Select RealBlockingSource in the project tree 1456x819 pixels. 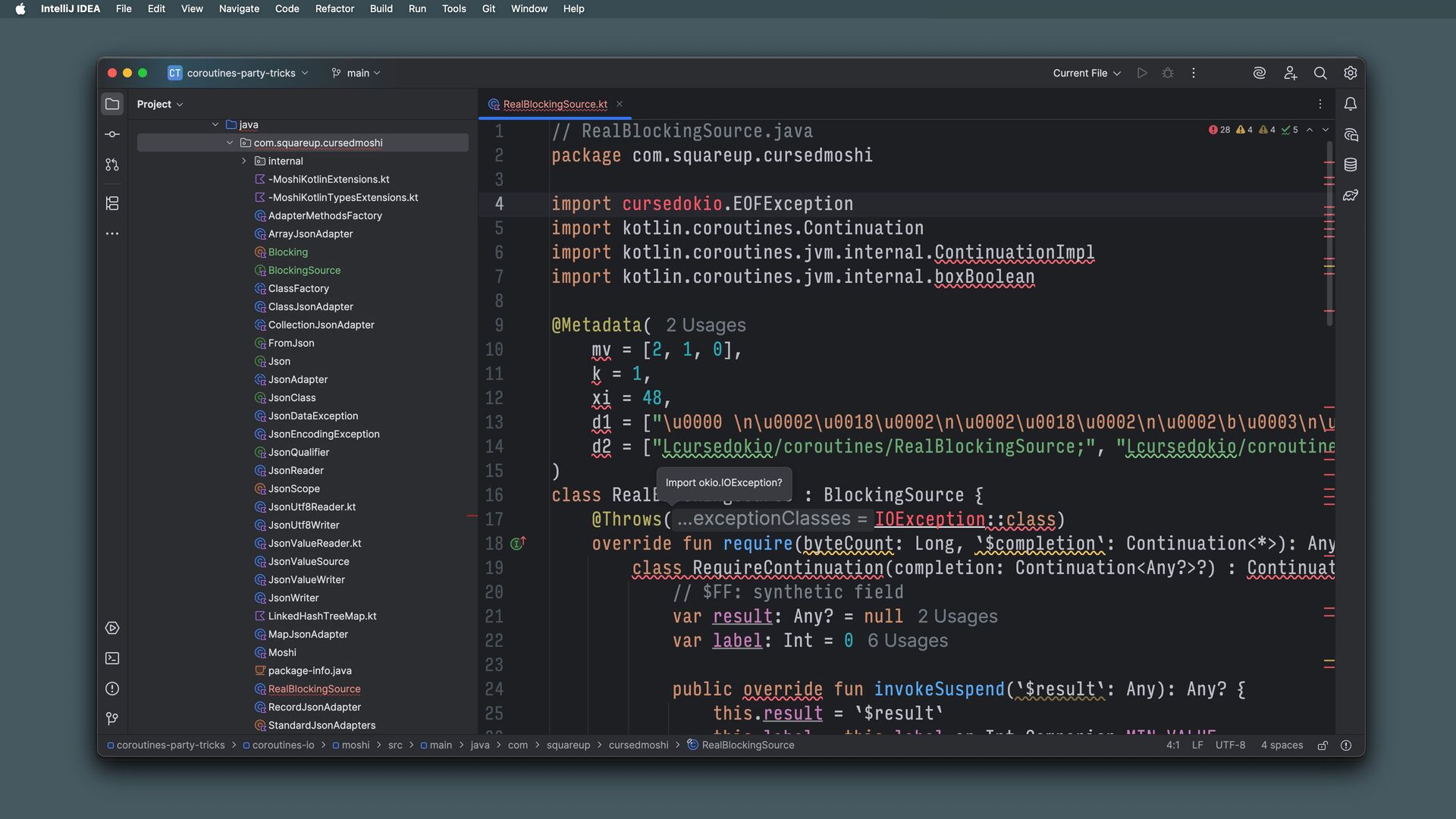tap(314, 689)
